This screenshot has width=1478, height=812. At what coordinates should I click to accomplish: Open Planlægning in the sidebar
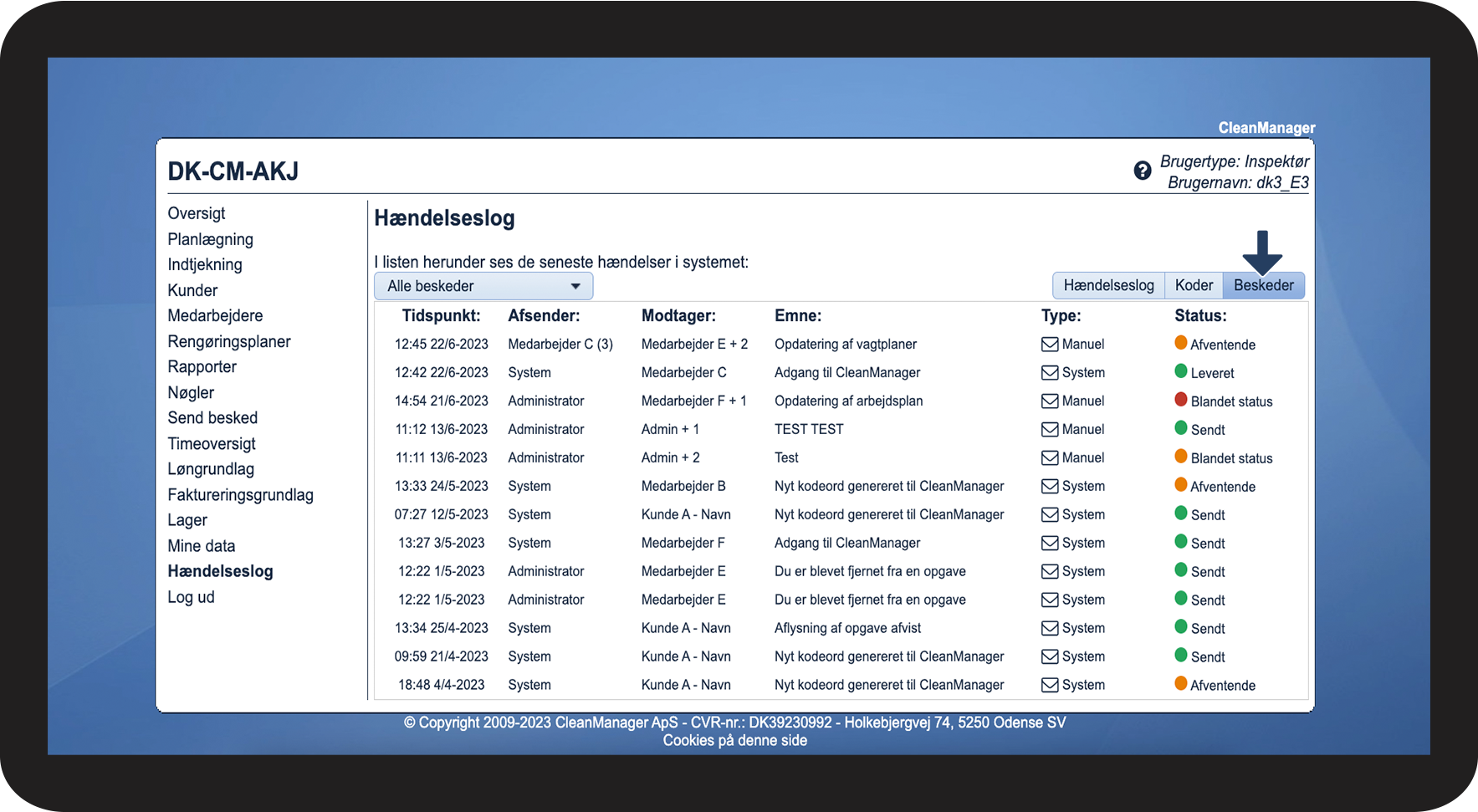click(x=210, y=239)
